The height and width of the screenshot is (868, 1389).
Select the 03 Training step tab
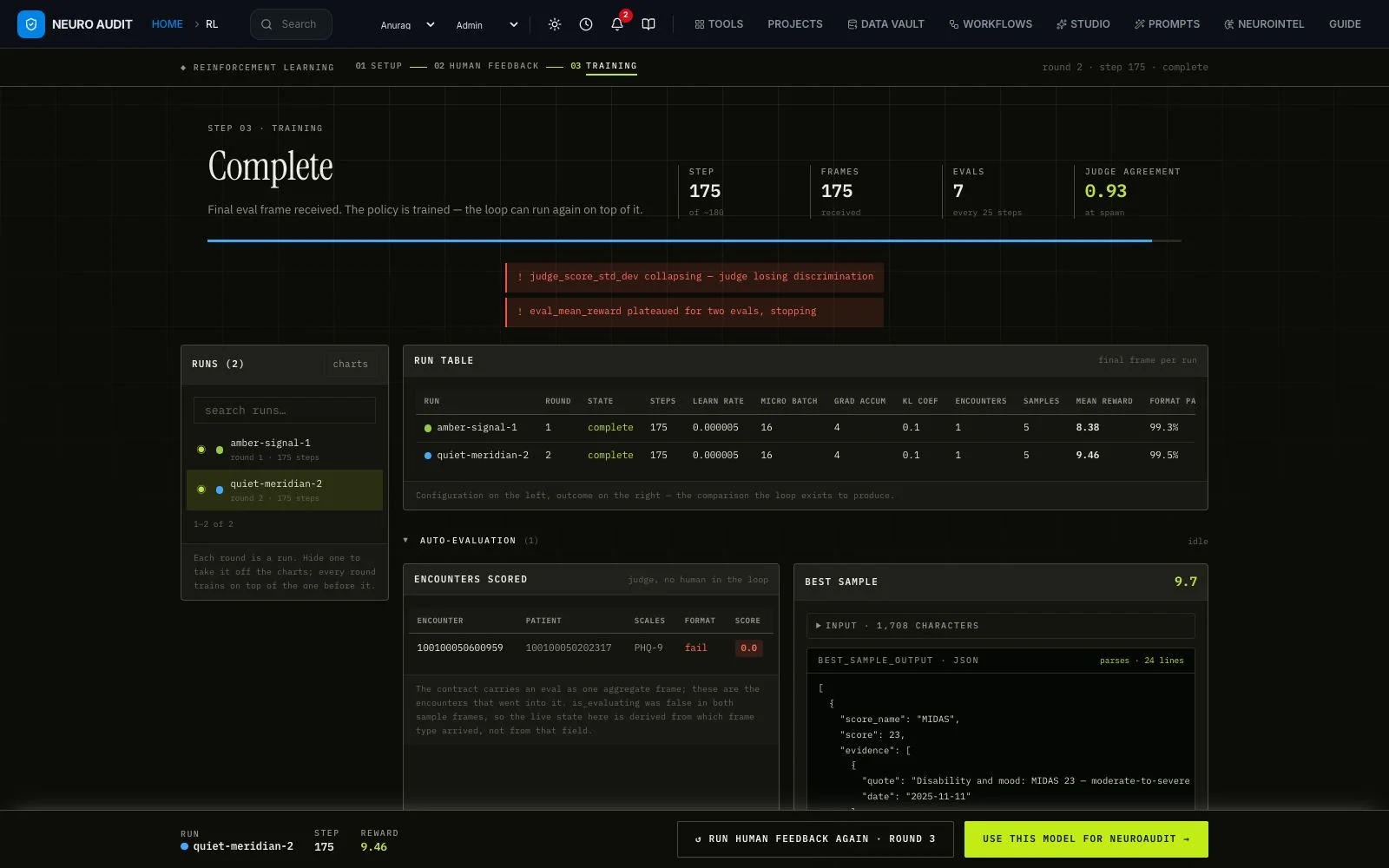click(603, 66)
